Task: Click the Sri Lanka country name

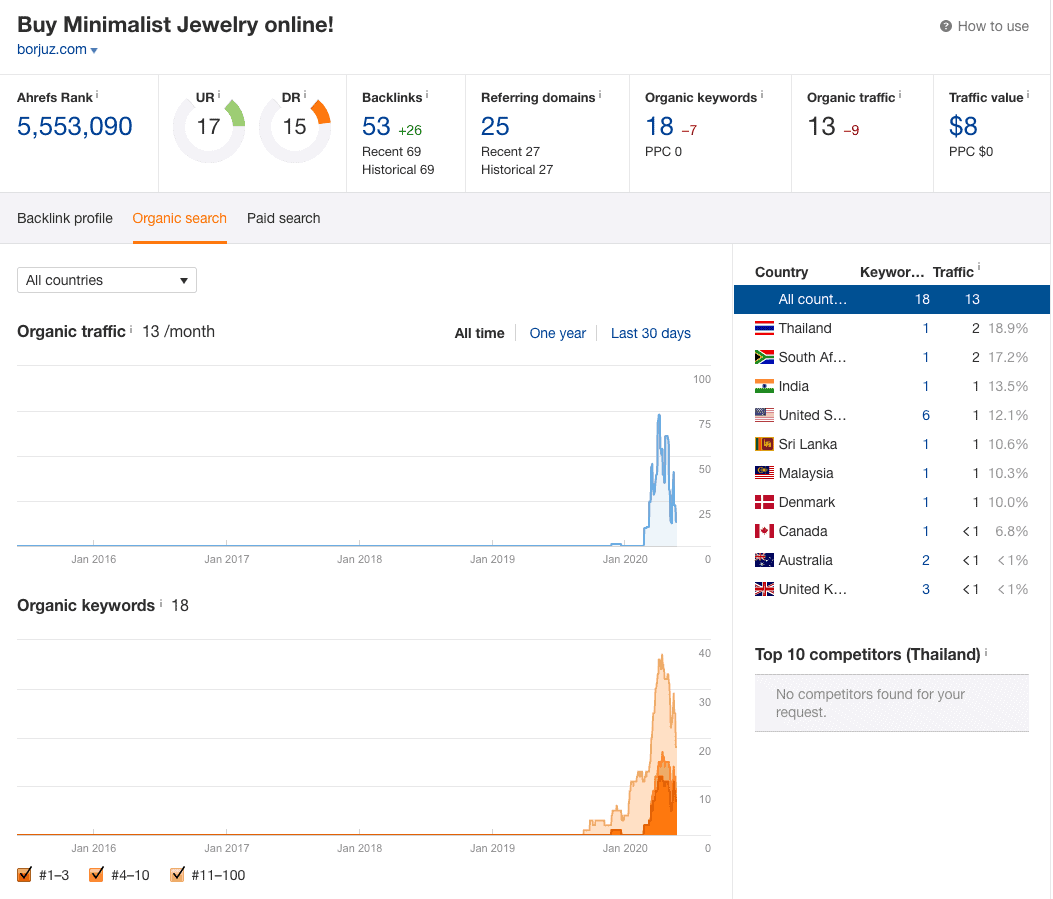Action: (x=808, y=444)
